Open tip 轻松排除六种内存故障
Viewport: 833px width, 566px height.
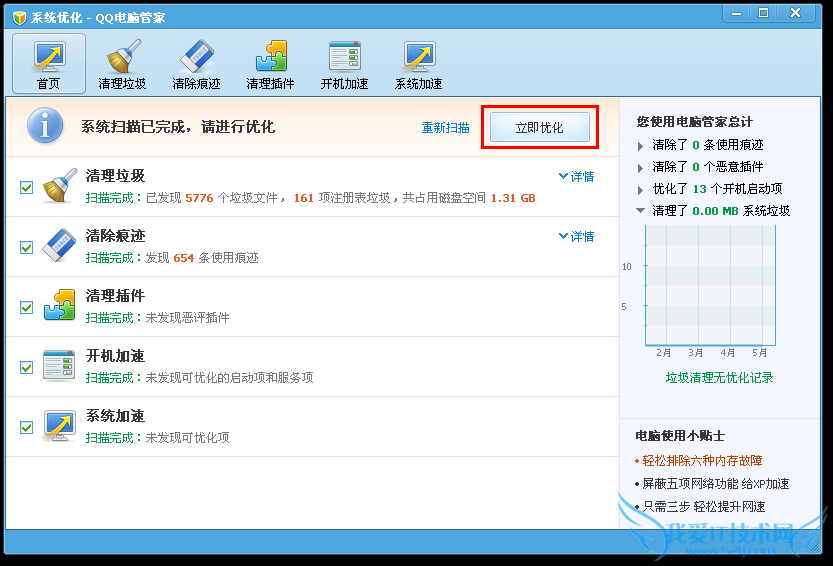tap(702, 461)
